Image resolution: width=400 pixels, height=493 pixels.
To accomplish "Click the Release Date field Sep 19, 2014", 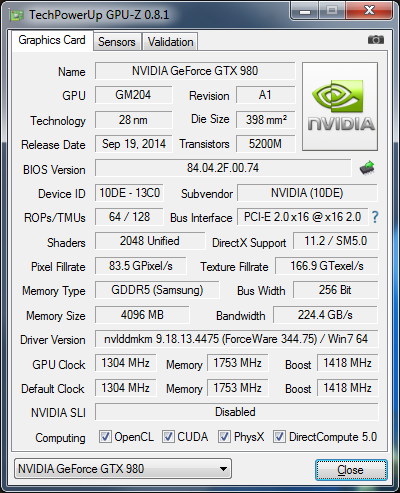I will pyautogui.click(x=133, y=144).
